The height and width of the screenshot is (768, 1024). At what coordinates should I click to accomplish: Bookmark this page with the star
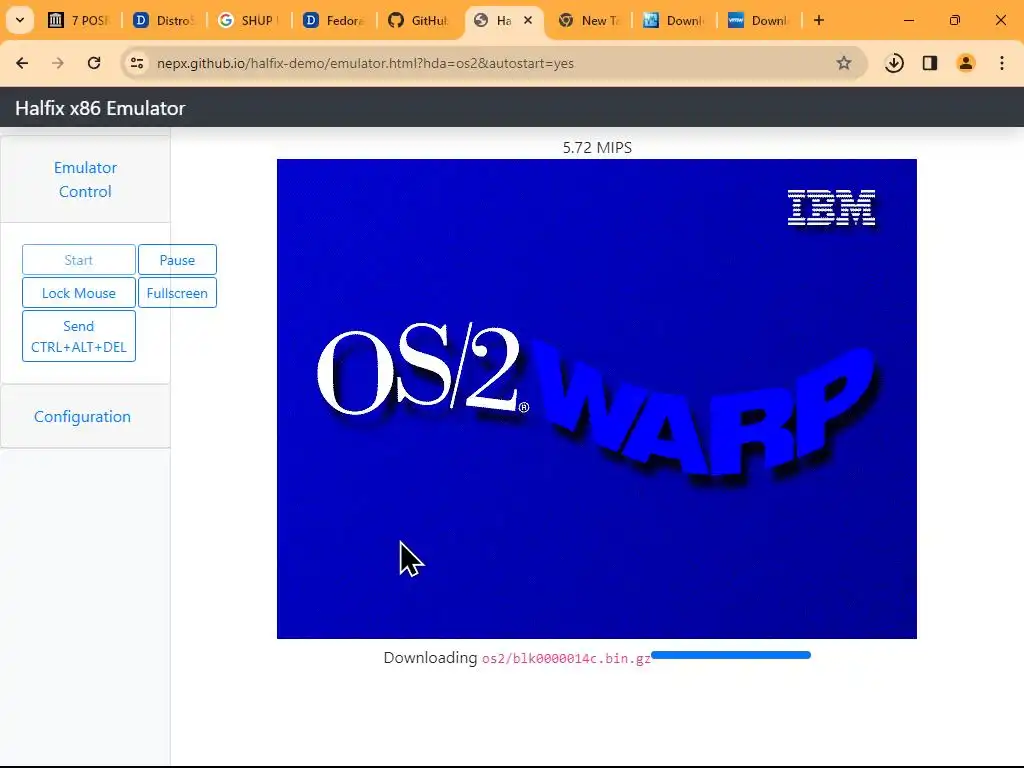point(844,63)
